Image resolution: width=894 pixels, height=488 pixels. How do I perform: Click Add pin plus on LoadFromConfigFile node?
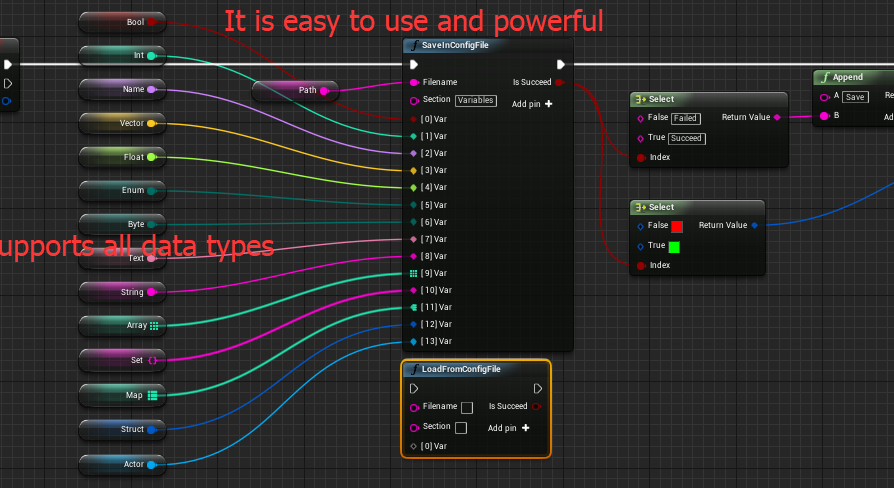click(x=525, y=427)
